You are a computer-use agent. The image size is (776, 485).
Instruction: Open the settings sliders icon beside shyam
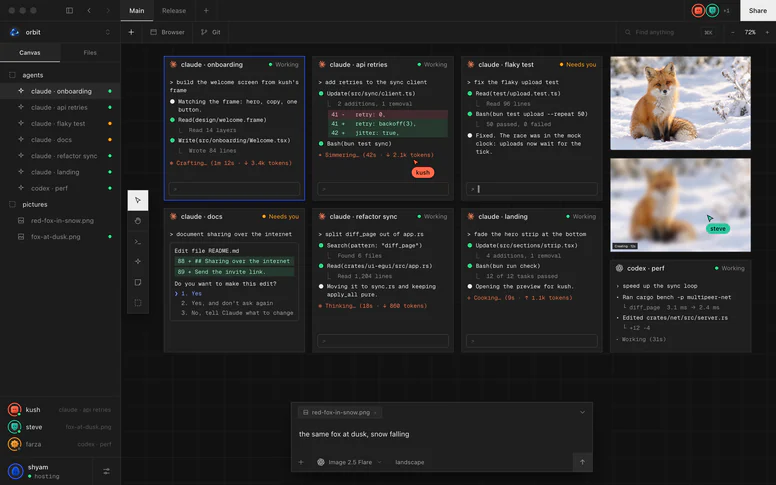click(106, 471)
